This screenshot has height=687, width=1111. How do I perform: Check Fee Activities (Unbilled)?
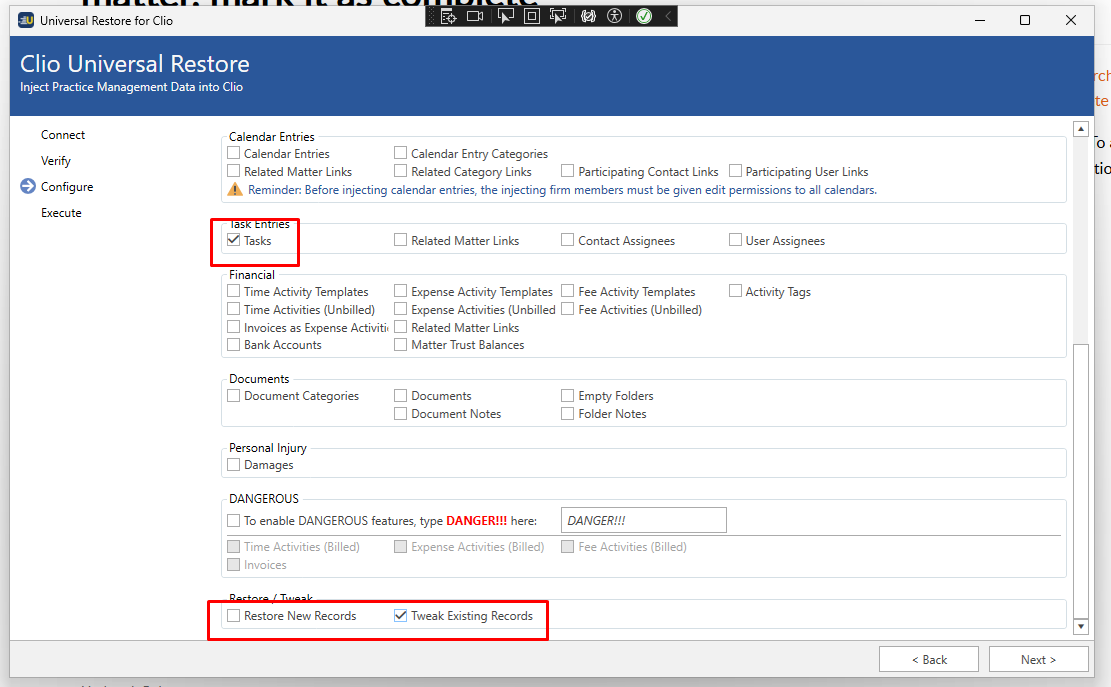click(x=568, y=309)
